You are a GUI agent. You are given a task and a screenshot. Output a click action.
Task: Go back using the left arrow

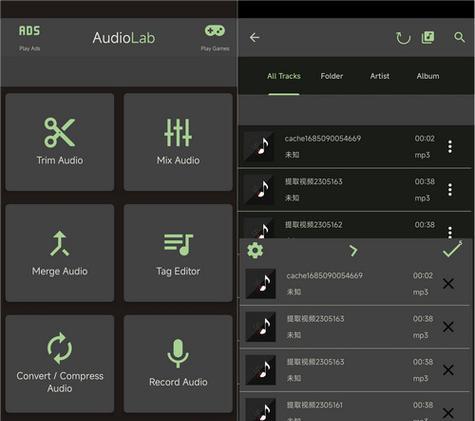point(255,37)
